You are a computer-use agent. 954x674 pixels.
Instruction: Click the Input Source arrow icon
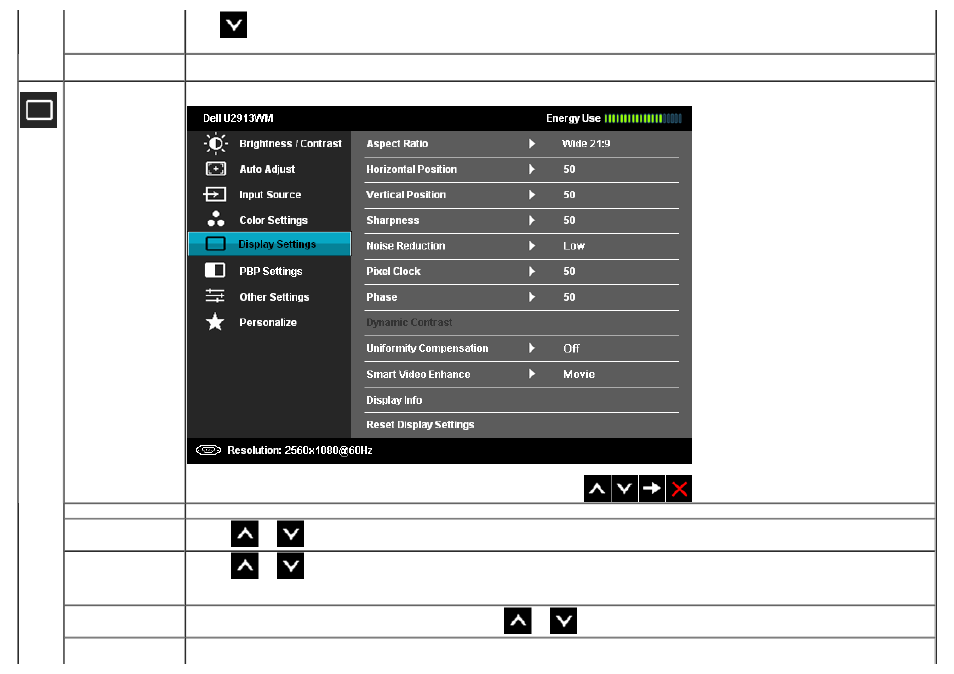215,195
